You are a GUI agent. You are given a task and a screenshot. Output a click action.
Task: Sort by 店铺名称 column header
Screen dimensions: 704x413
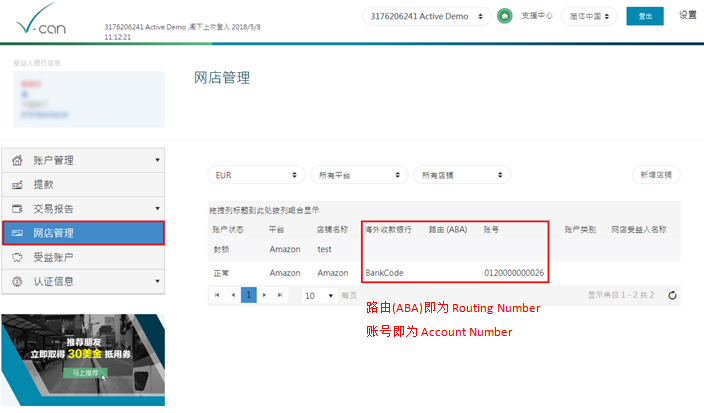332,229
